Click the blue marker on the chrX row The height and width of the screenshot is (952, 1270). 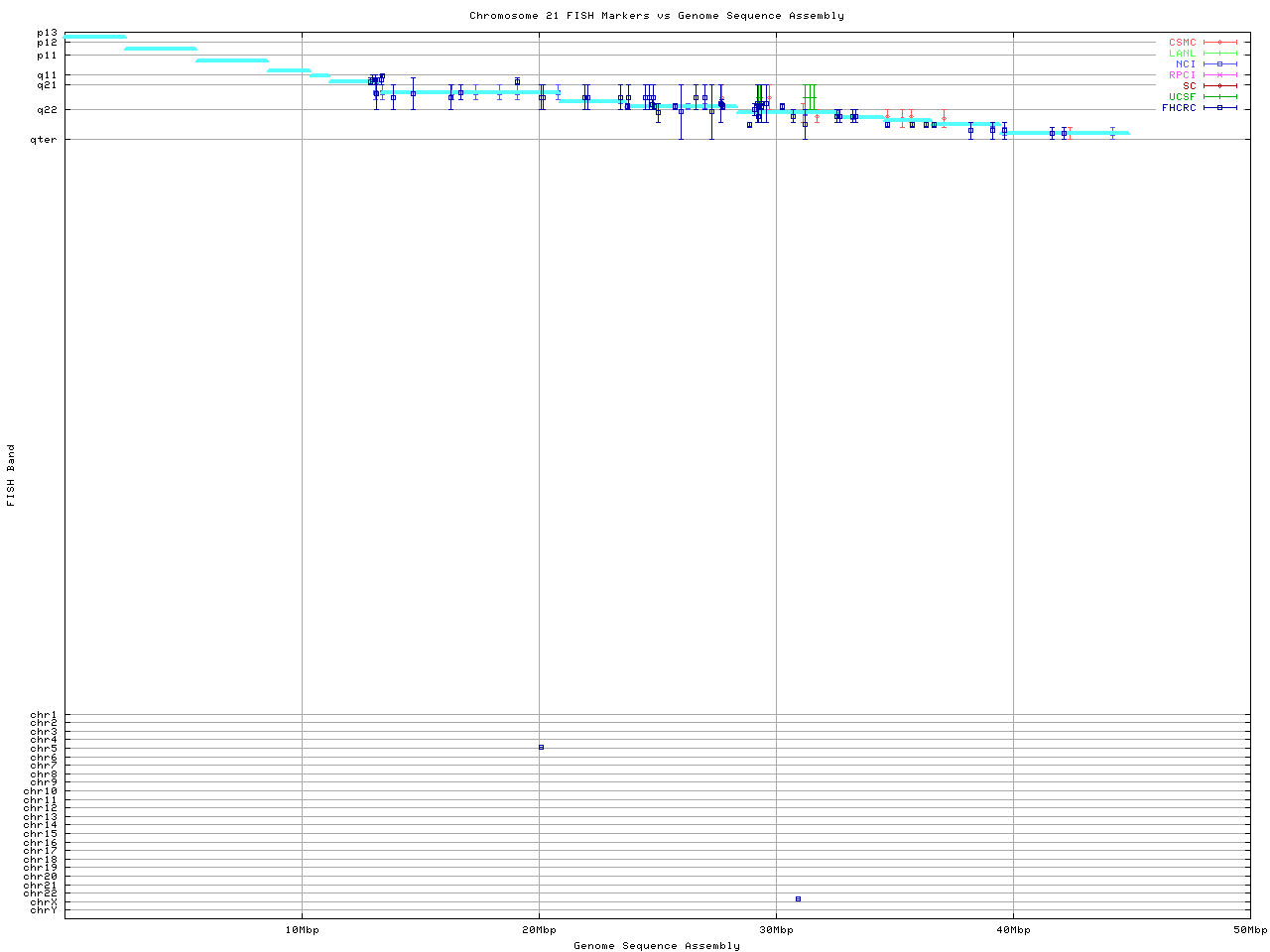(x=798, y=898)
